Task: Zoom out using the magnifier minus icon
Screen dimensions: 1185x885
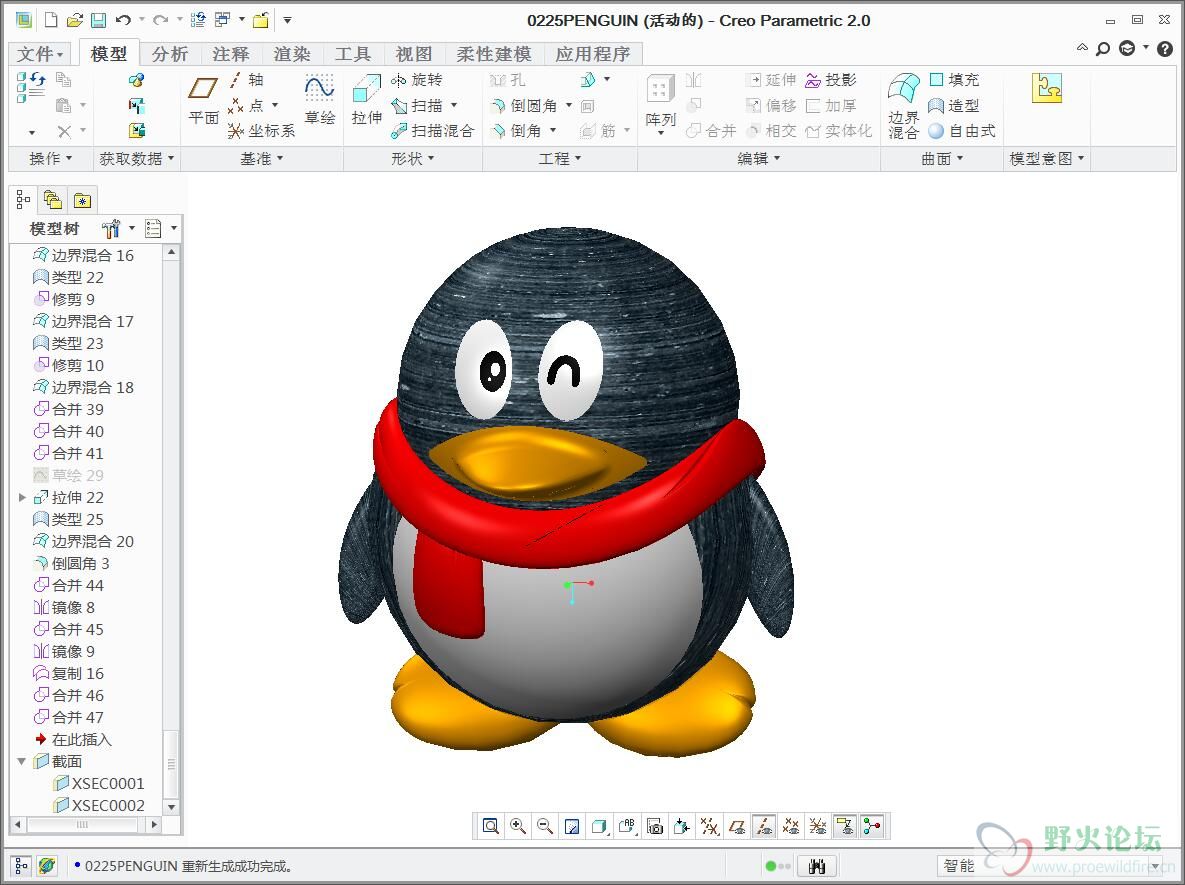Action: (x=545, y=826)
